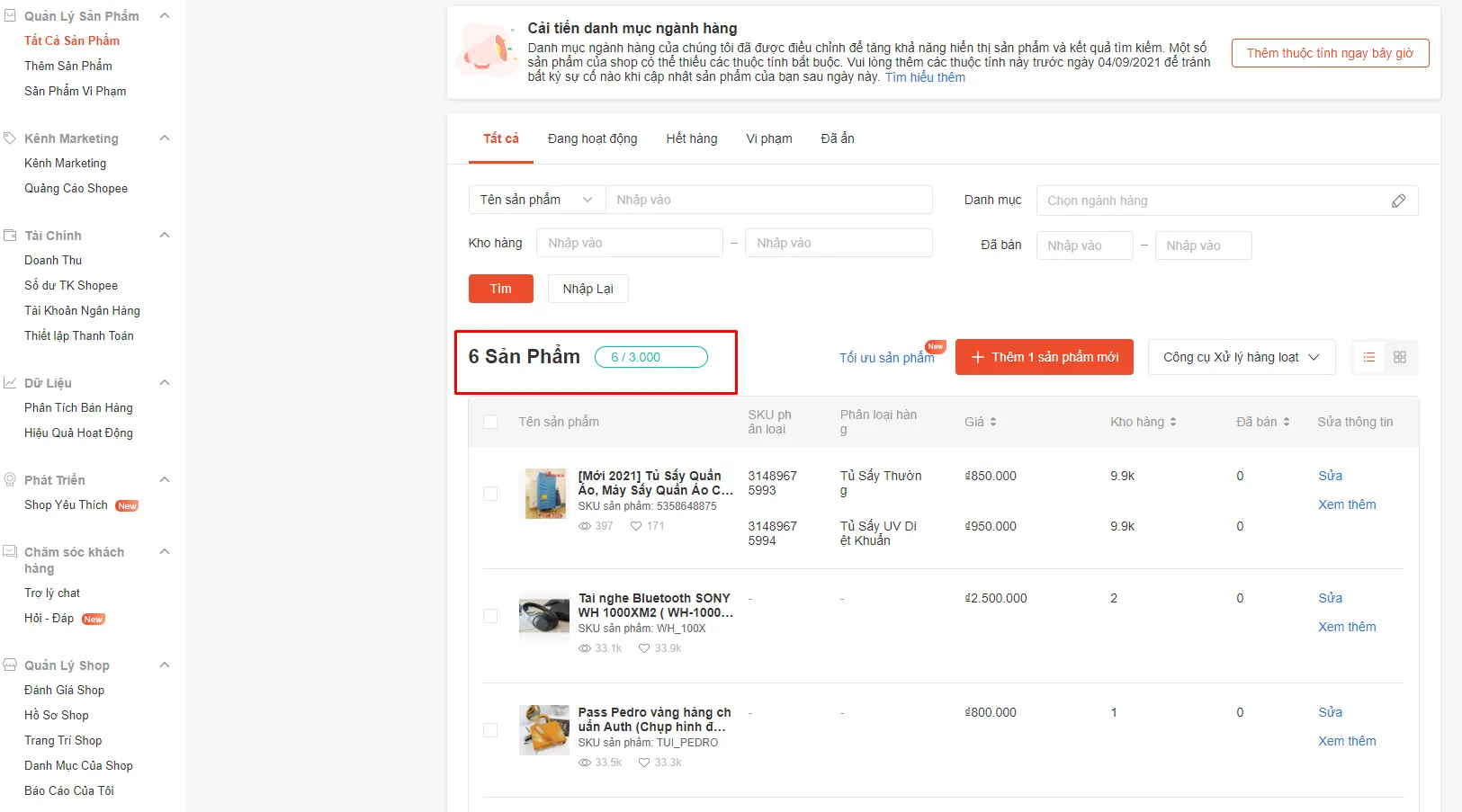Click the edit pencil in category field
This screenshot has width=1462, height=812.
coord(1398,201)
